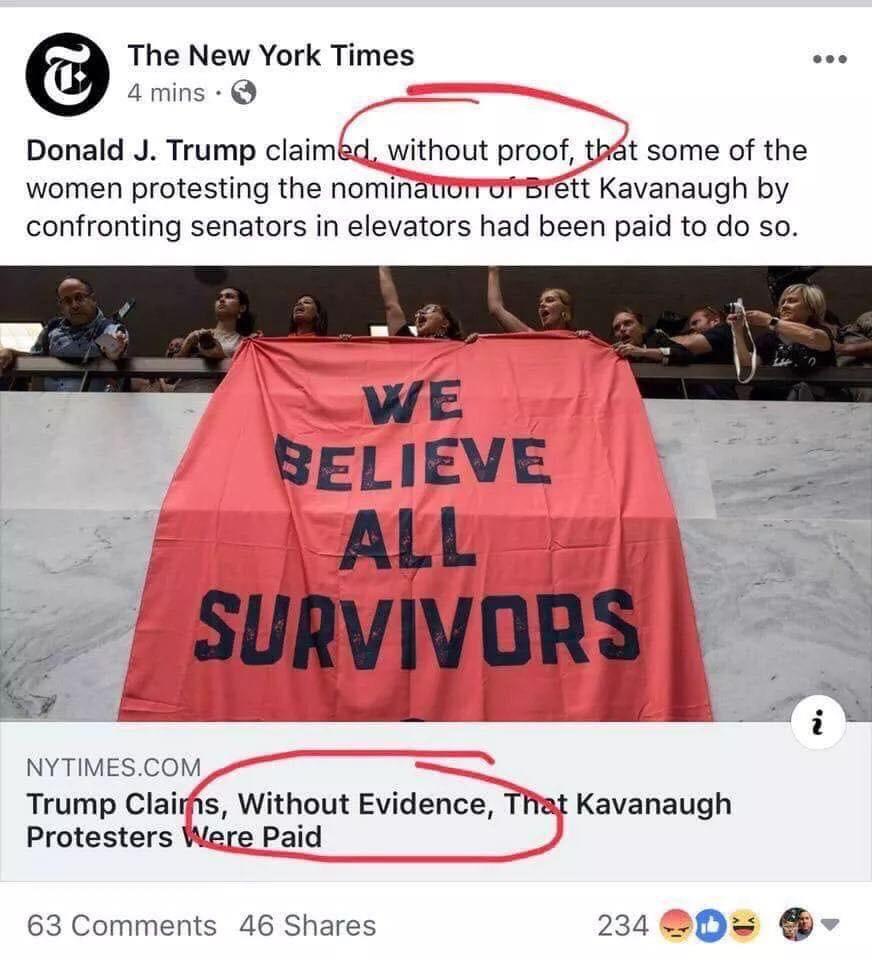Click the small profile avatar beside reactions
This screenshot has height=960, width=872.
pyautogui.click(x=796, y=924)
